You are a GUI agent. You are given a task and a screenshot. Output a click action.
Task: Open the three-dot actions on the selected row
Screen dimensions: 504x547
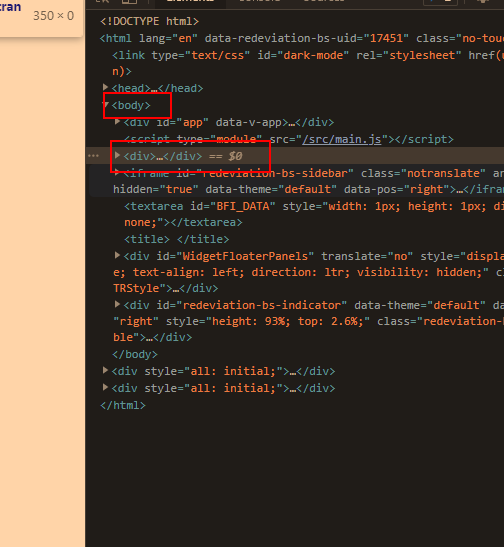[93, 156]
